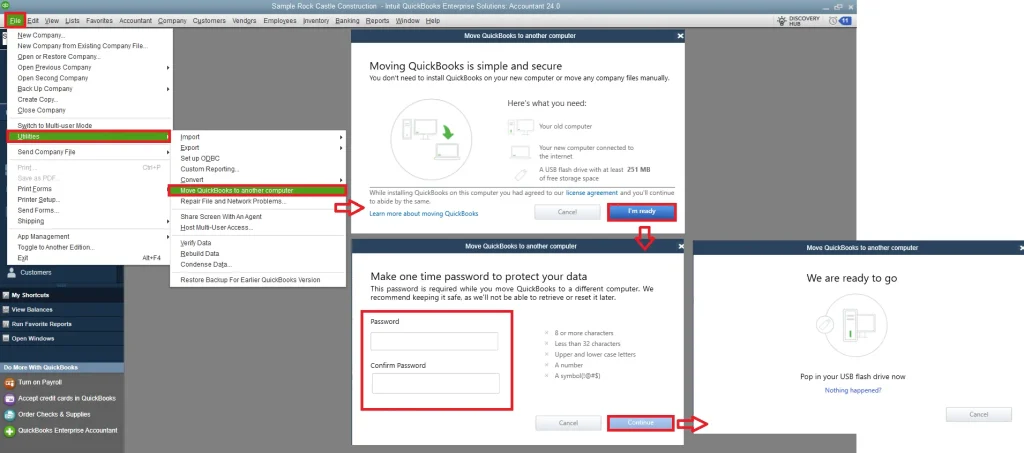Viewport: 1024px width, 453px height.
Task: Expand the Send Company File submenu
Action: 168,152
